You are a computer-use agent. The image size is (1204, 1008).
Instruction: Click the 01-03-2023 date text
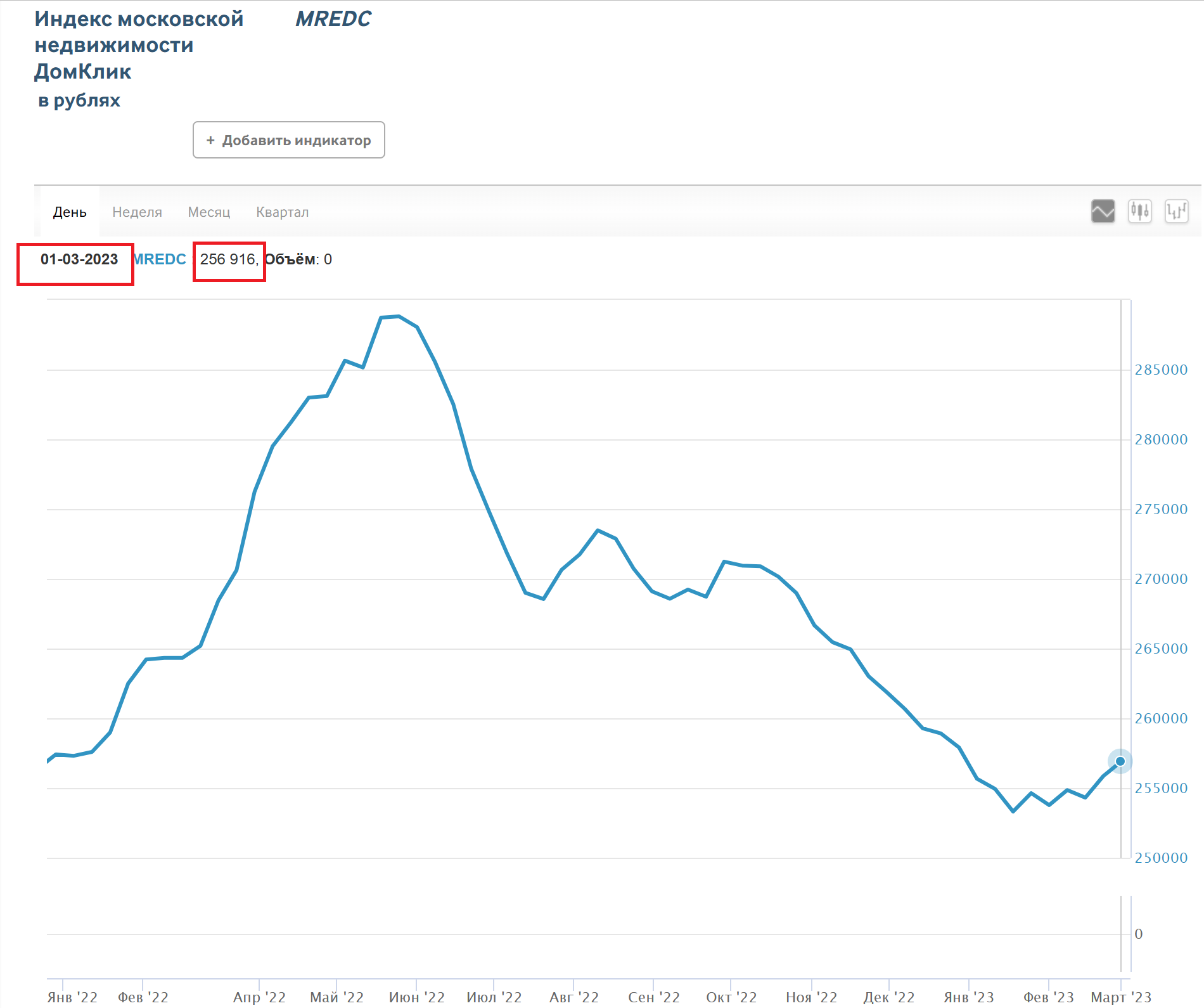[79, 259]
